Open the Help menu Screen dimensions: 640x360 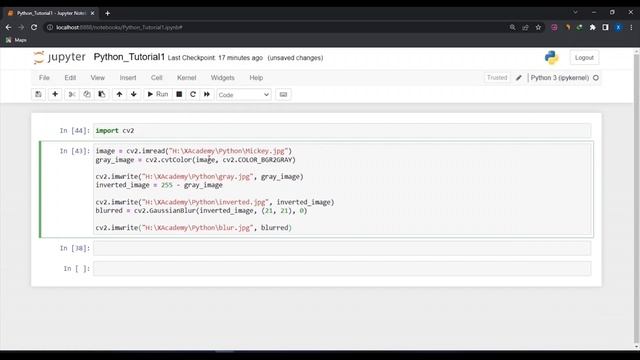click(256, 78)
